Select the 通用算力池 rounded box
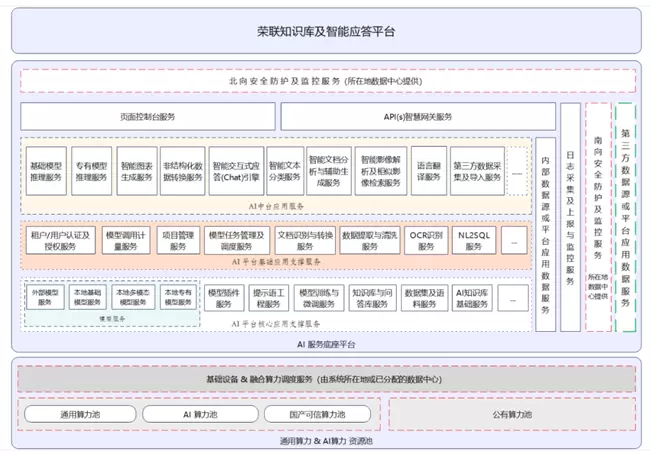Screen dimensions: 650x455 pos(79,414)
